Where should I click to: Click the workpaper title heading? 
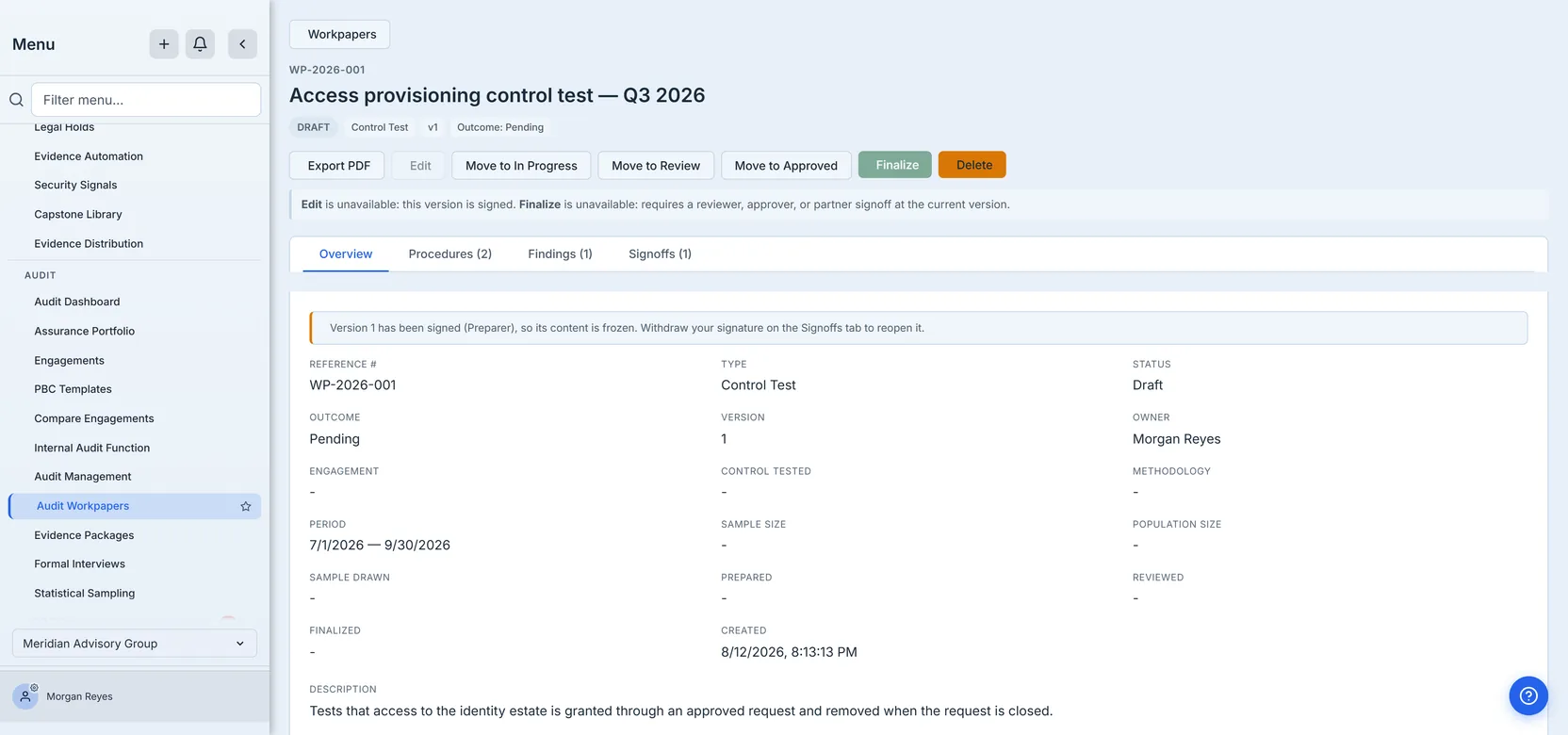(x=497, y=95)
